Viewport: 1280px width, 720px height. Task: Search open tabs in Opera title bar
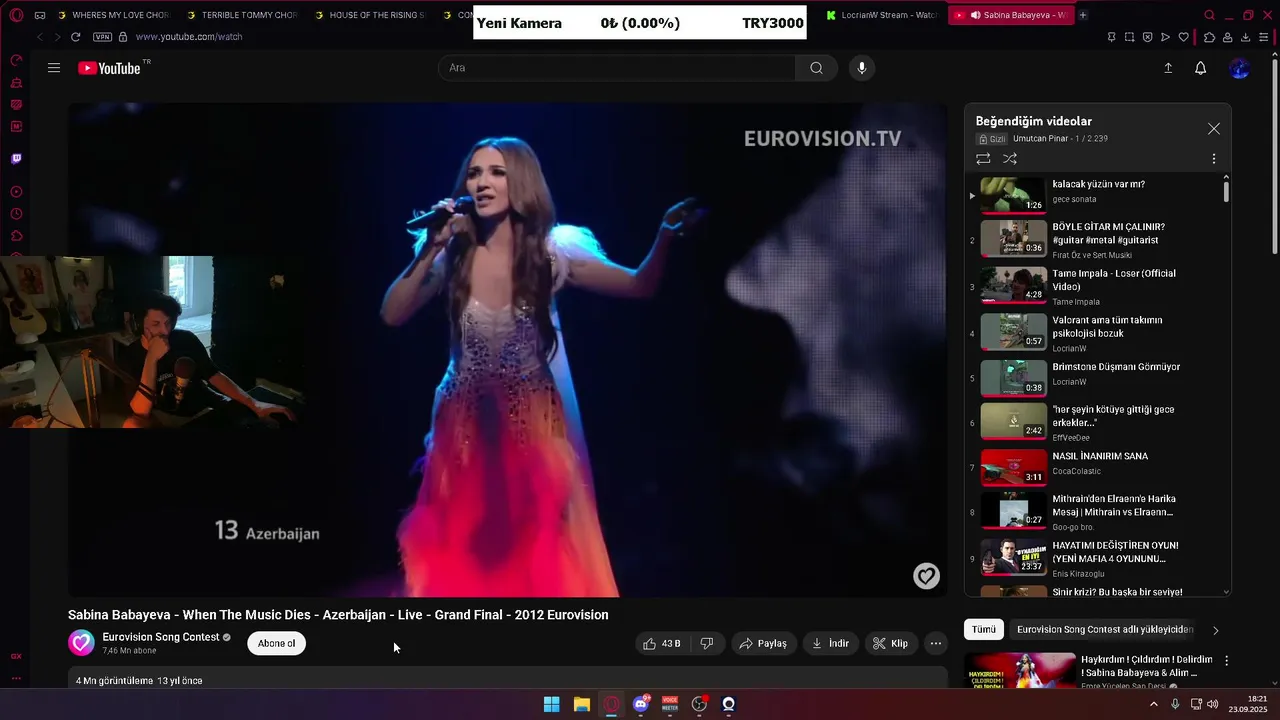pyautogui.click(x=1209, y=15)
